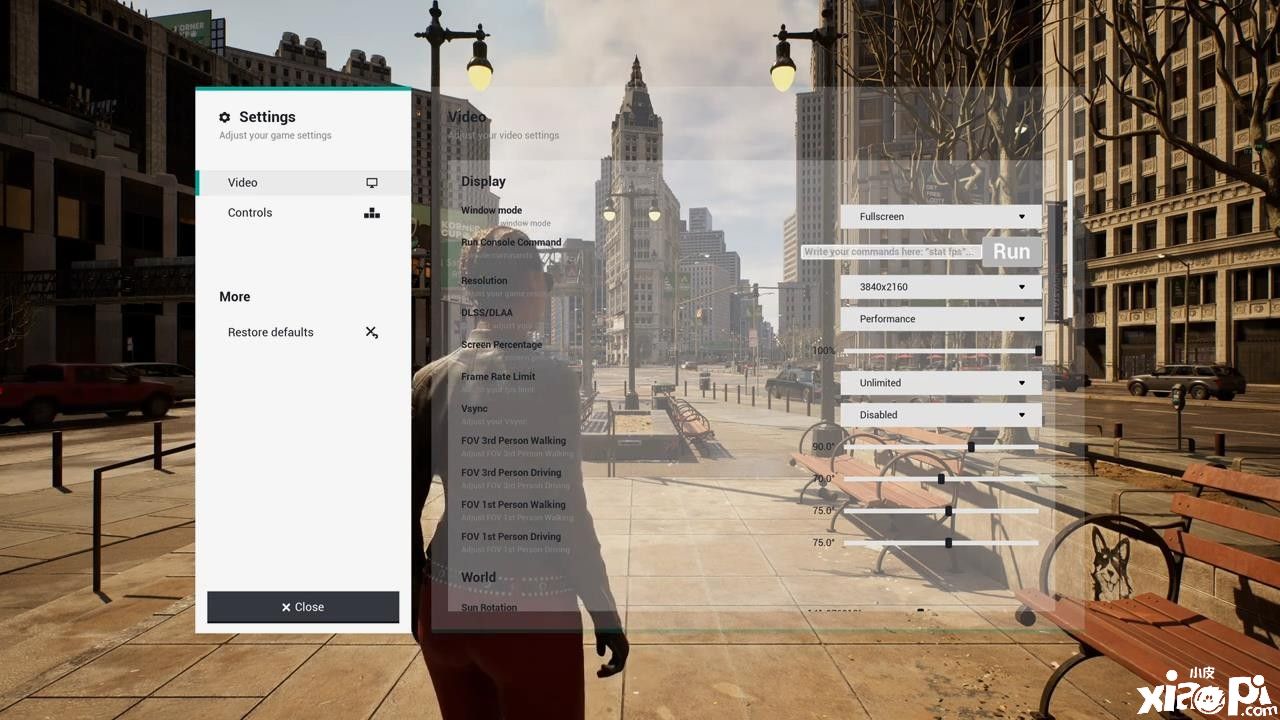Viewport: 1280px width, 720px height.
Task: Click the FOV 3rd Person Driving slider
Action: point(941,479)
